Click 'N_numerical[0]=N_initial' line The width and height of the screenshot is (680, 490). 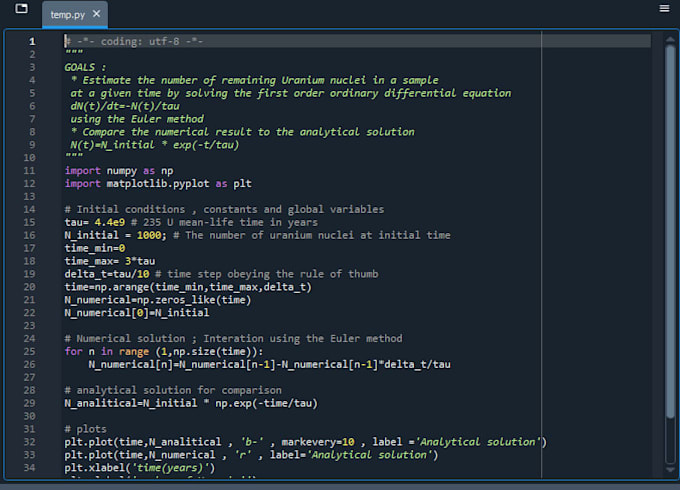tap(137, 313)
